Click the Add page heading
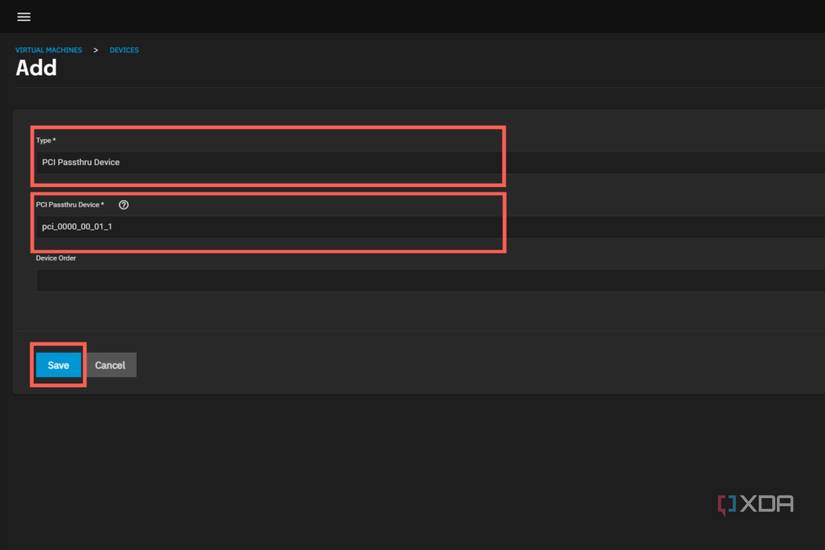Viewport: 825px width, 550px height. [x=36, y=68]
